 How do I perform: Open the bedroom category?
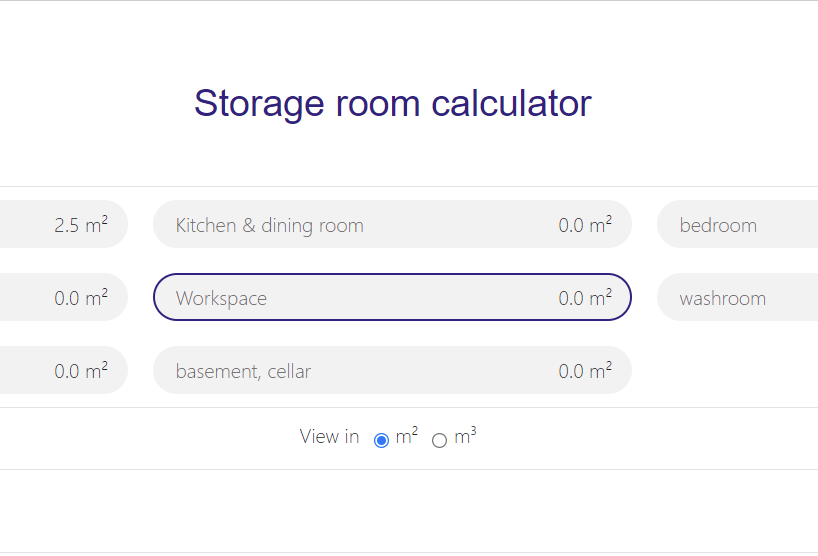tap(738, 224)
